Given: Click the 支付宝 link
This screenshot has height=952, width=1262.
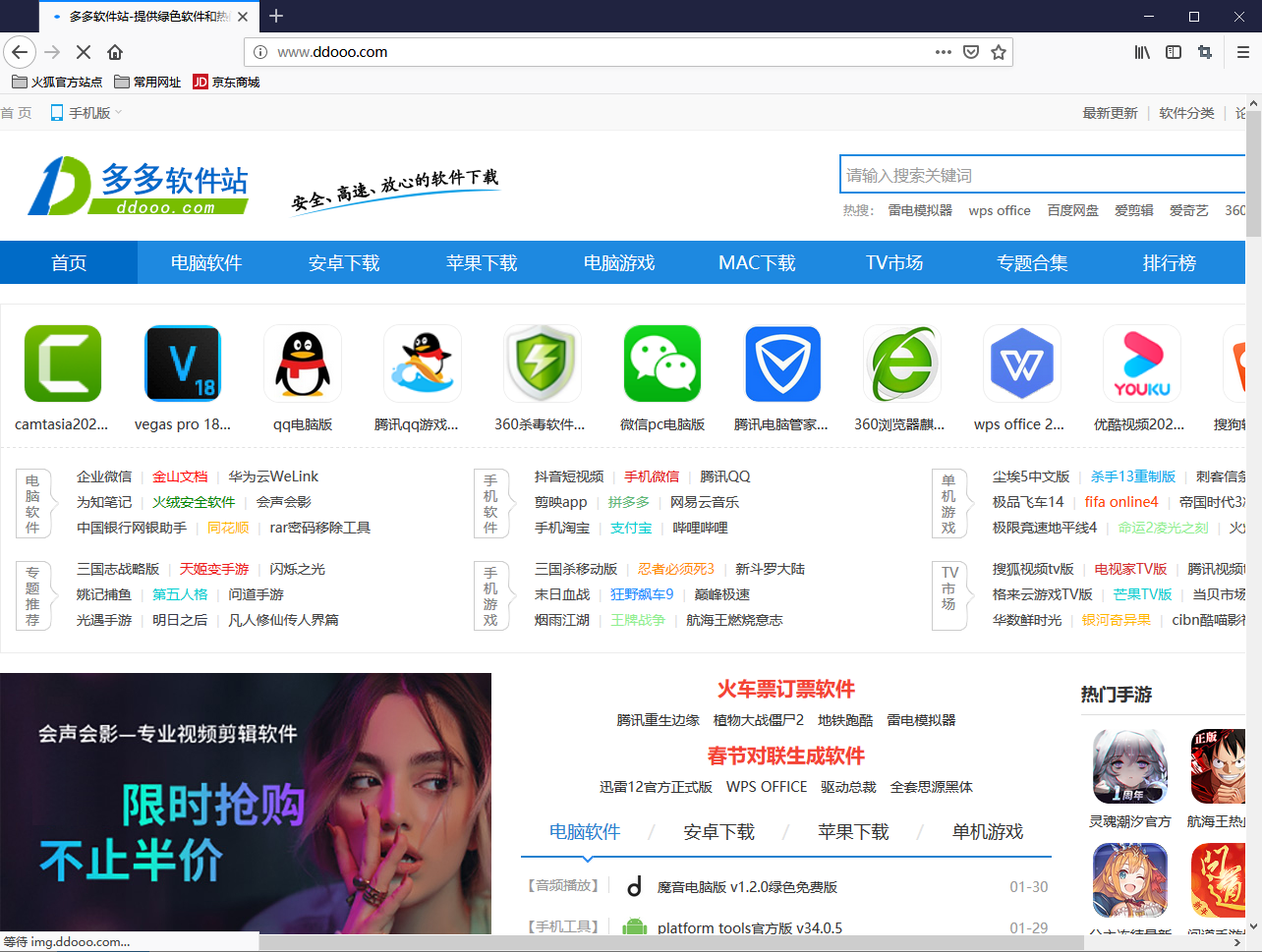Looking at the screenshot, I should coord(631,528).
